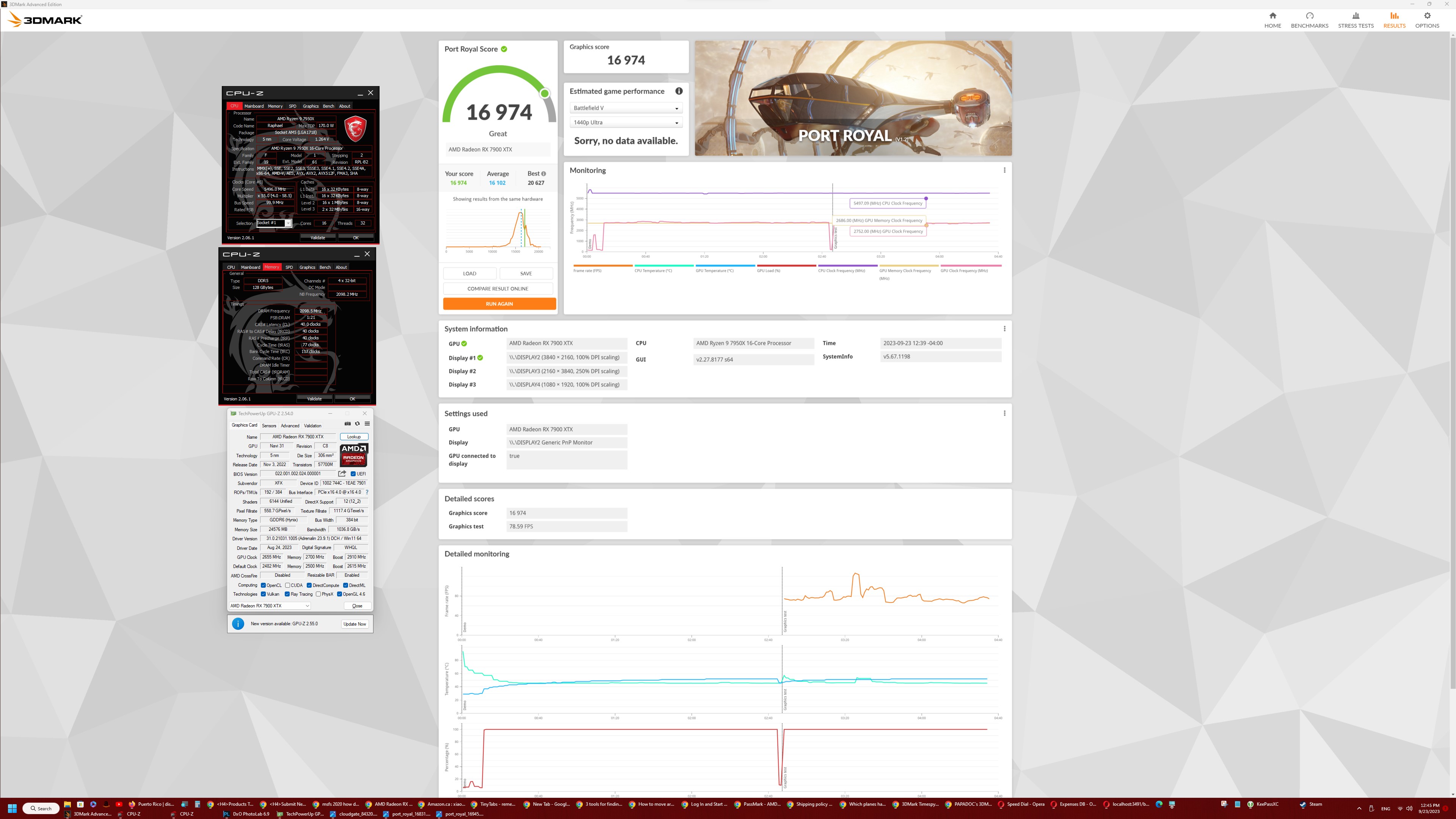1456x819 pixels.
Task: Switch to the SPD tab in top CPU-Z window
Action: pyautogui.click(x=292, y=106)
